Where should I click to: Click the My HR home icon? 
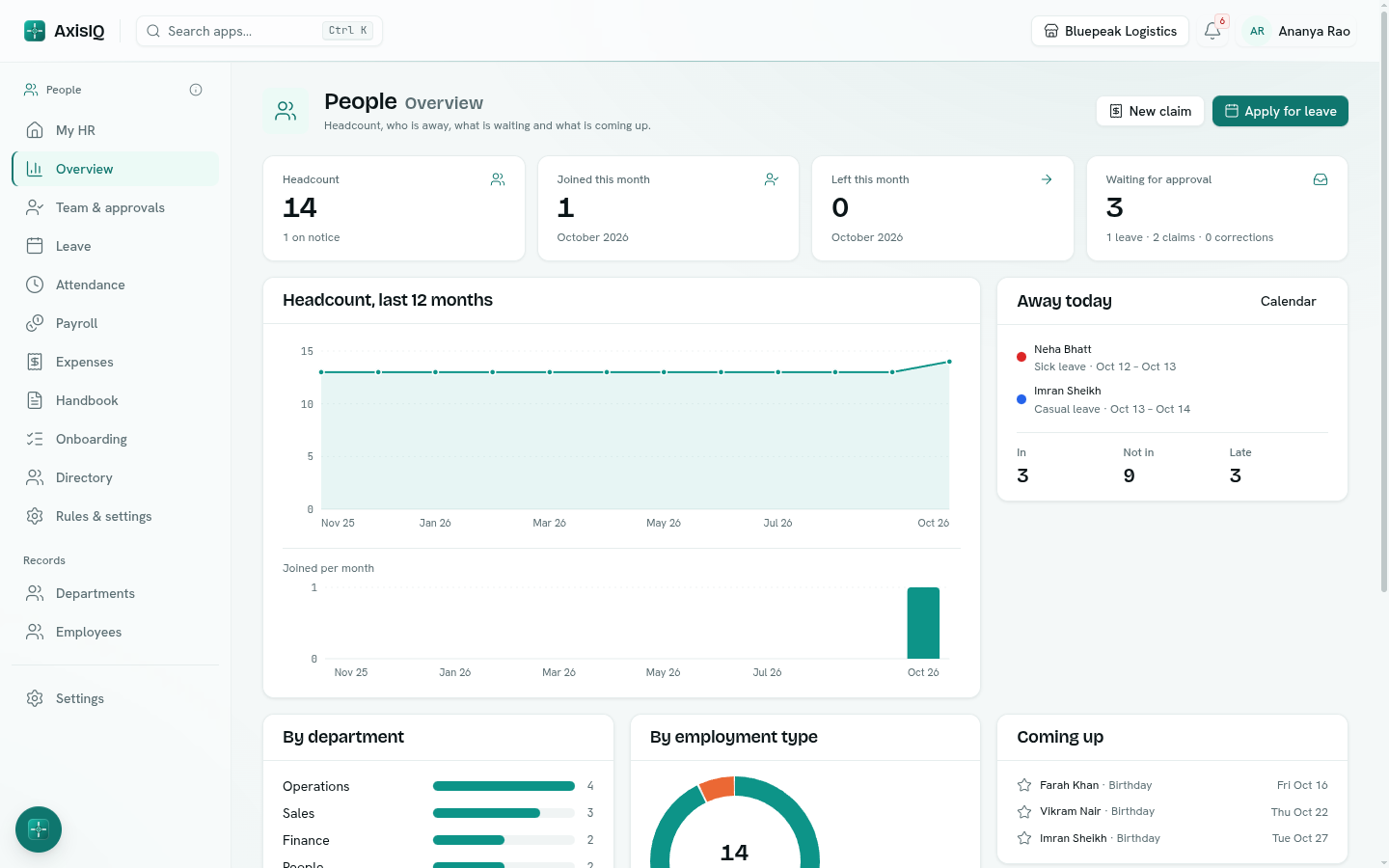tap(35, 130)
